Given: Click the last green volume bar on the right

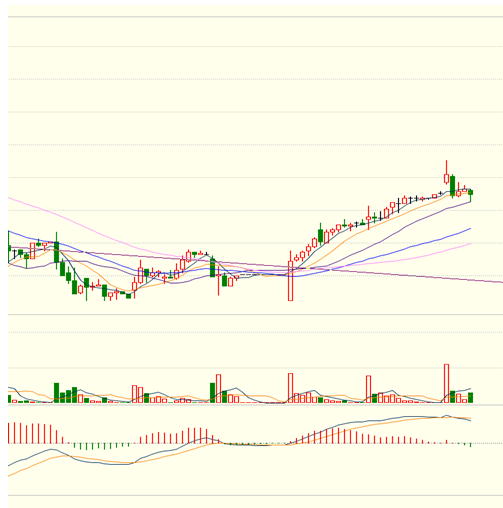Looking at the screenshot, I should [470, 398].
